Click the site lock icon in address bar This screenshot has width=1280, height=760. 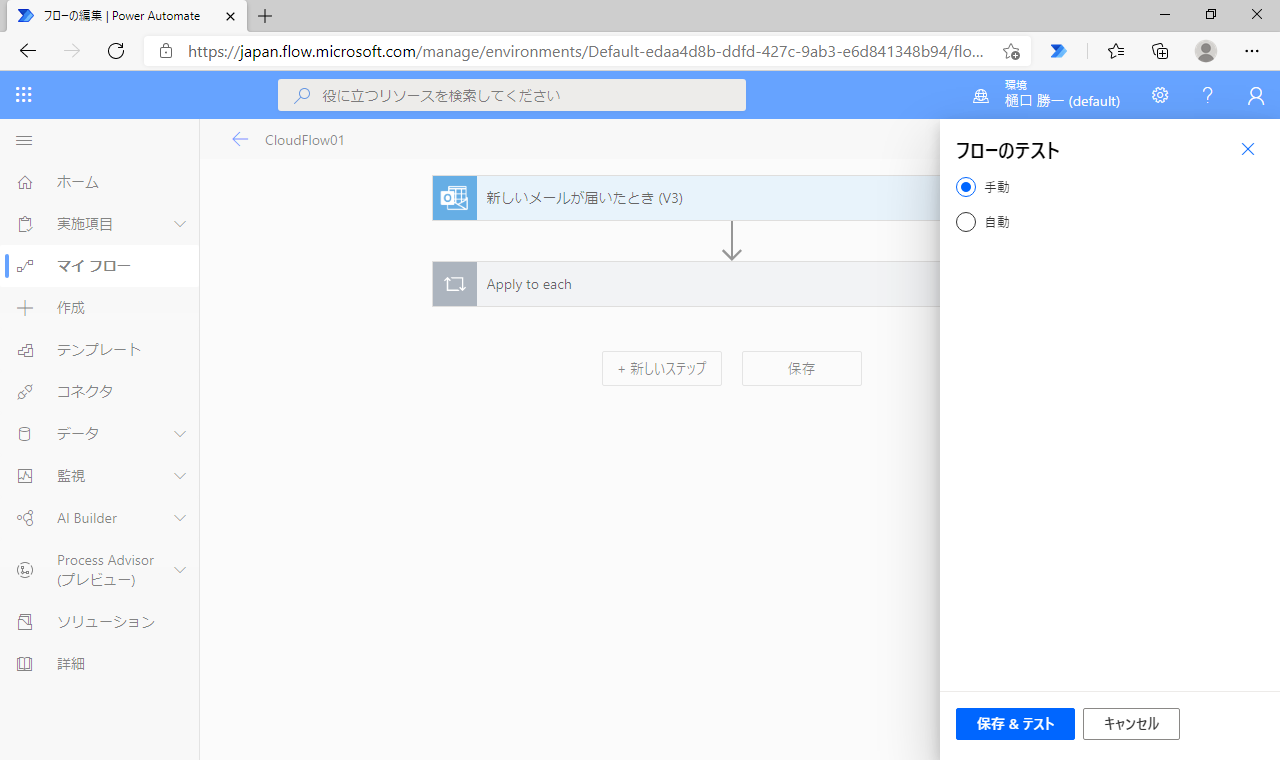pos(166,51)
